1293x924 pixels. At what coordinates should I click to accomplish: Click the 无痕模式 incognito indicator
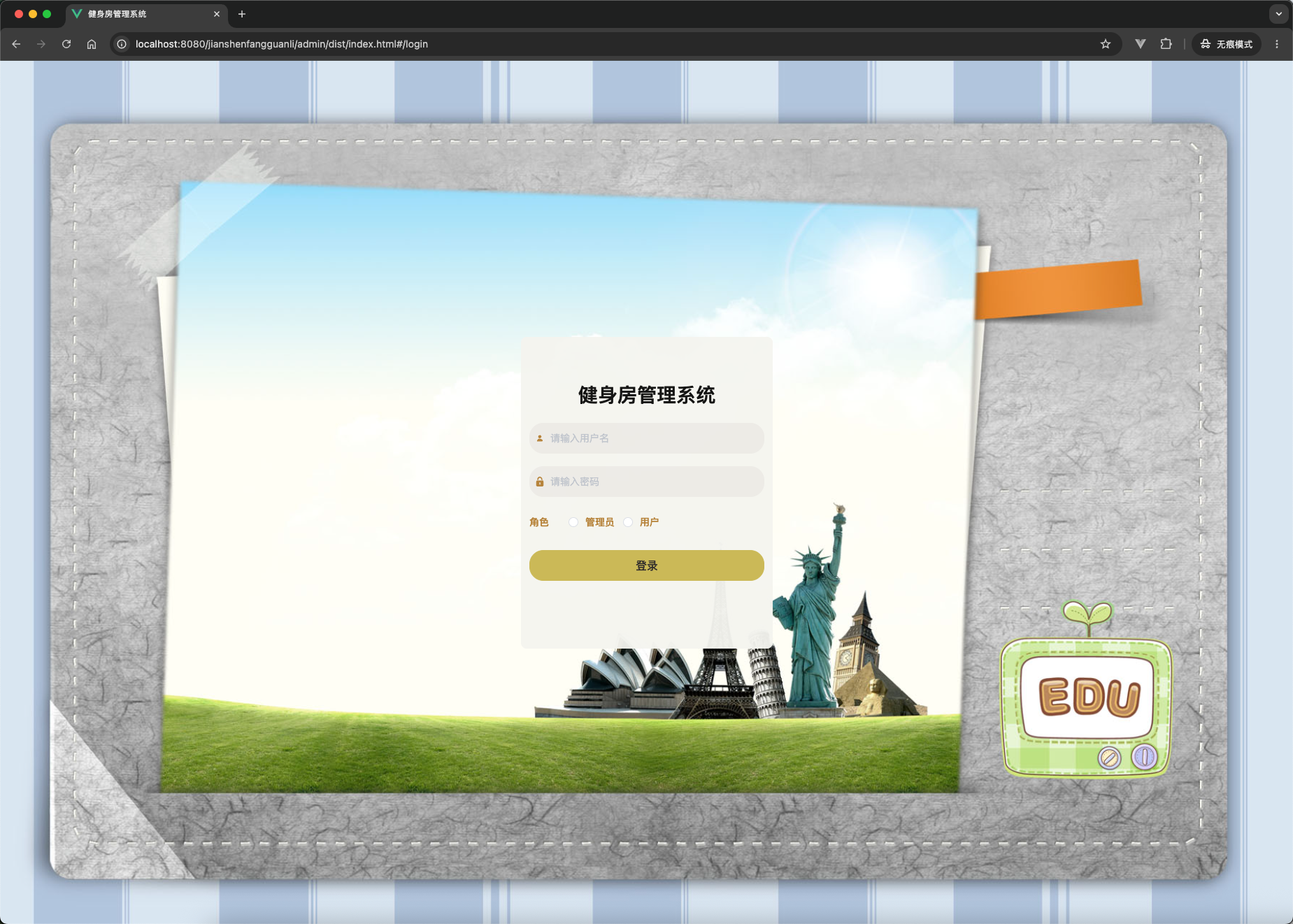[1227, 44]
